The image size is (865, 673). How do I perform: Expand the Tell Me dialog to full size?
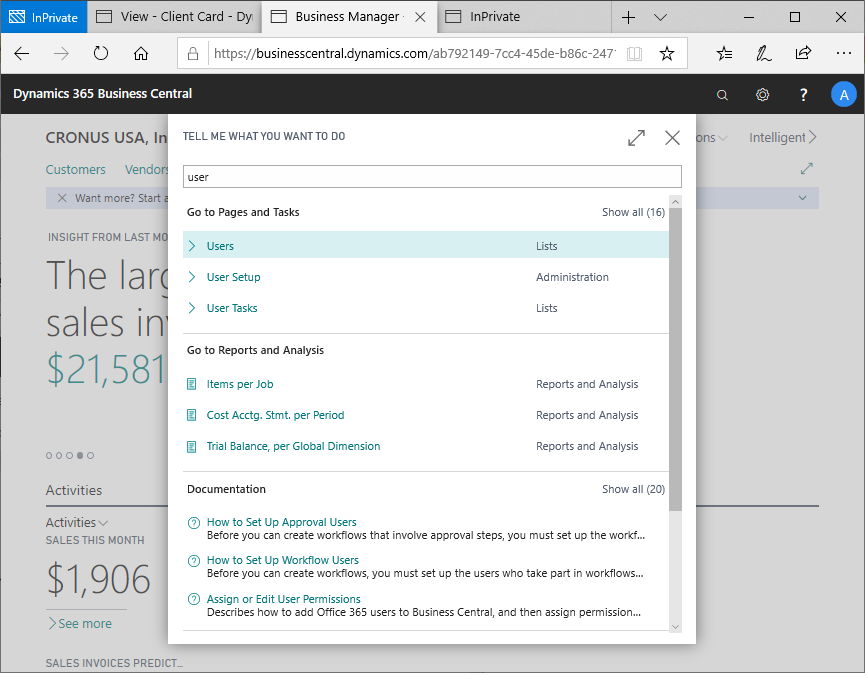(637, 138)
